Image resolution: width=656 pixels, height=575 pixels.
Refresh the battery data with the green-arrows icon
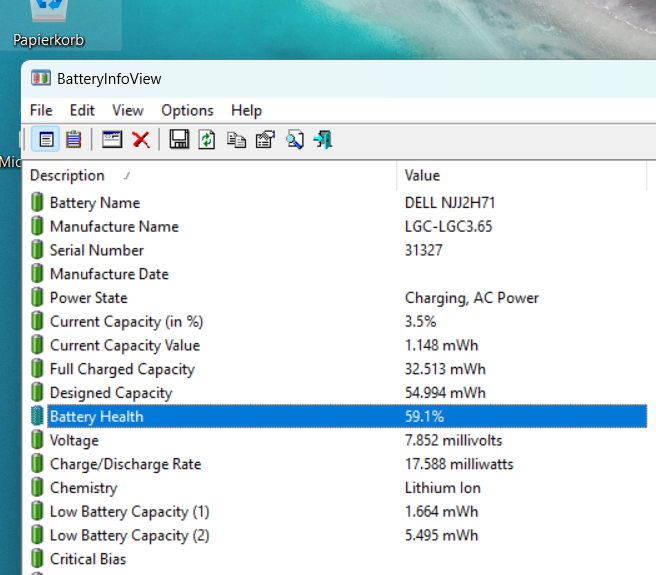(207, 139)
